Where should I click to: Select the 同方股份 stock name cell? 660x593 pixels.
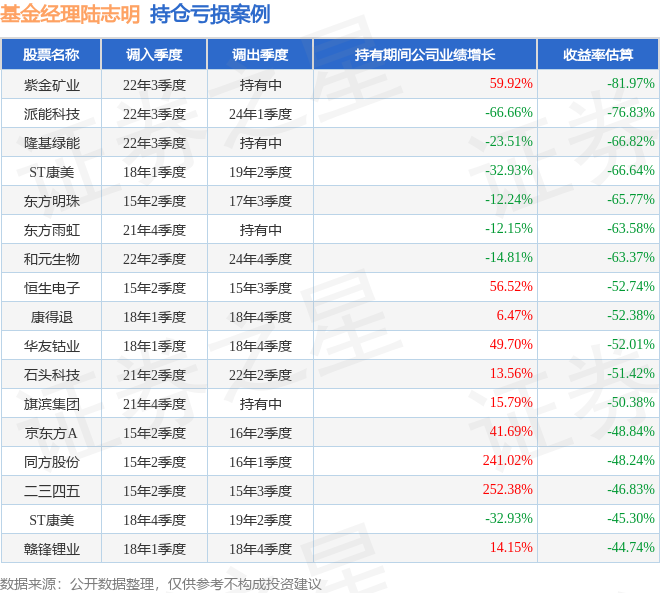point(51,462)
